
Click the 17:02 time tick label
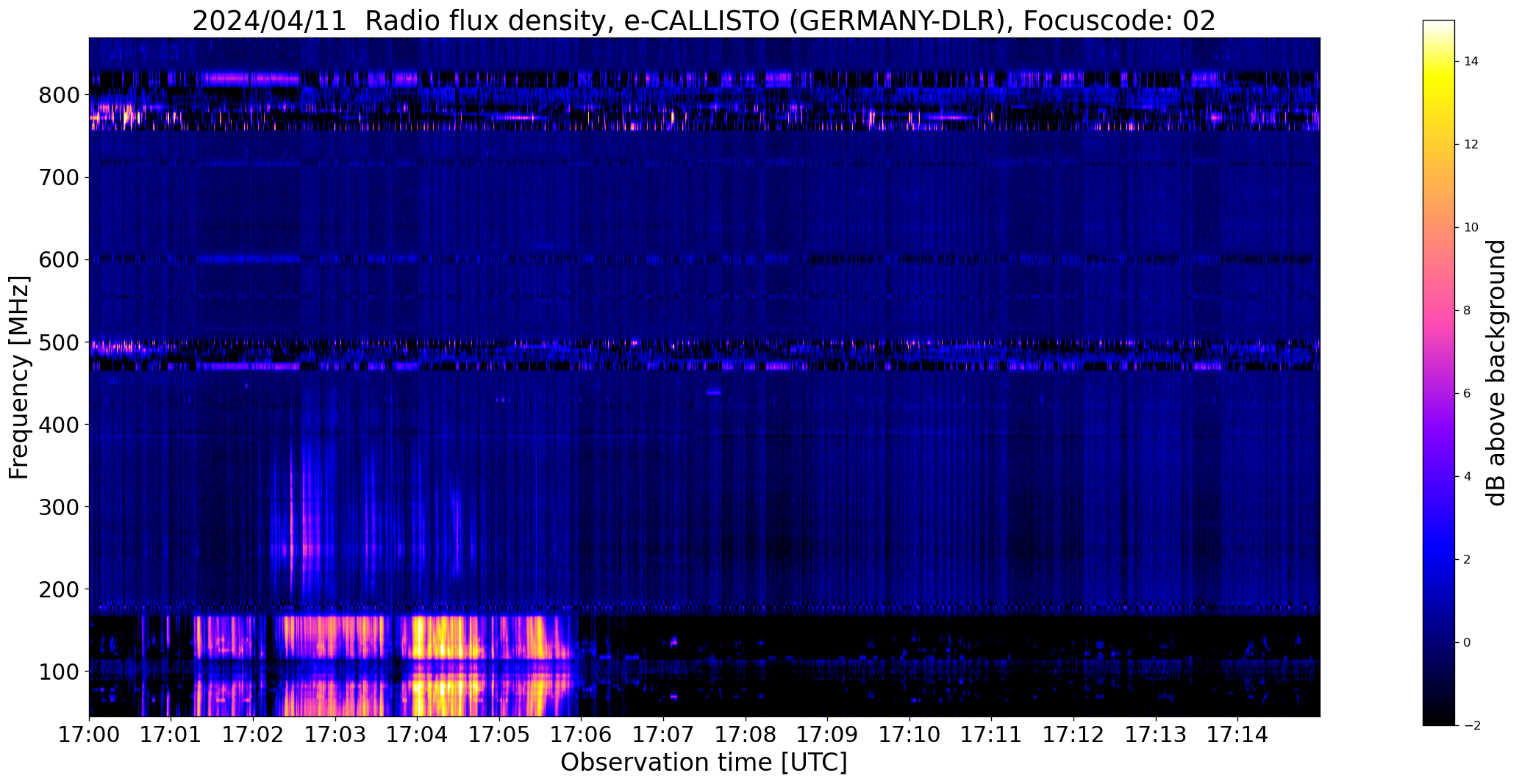coord(253,734)
